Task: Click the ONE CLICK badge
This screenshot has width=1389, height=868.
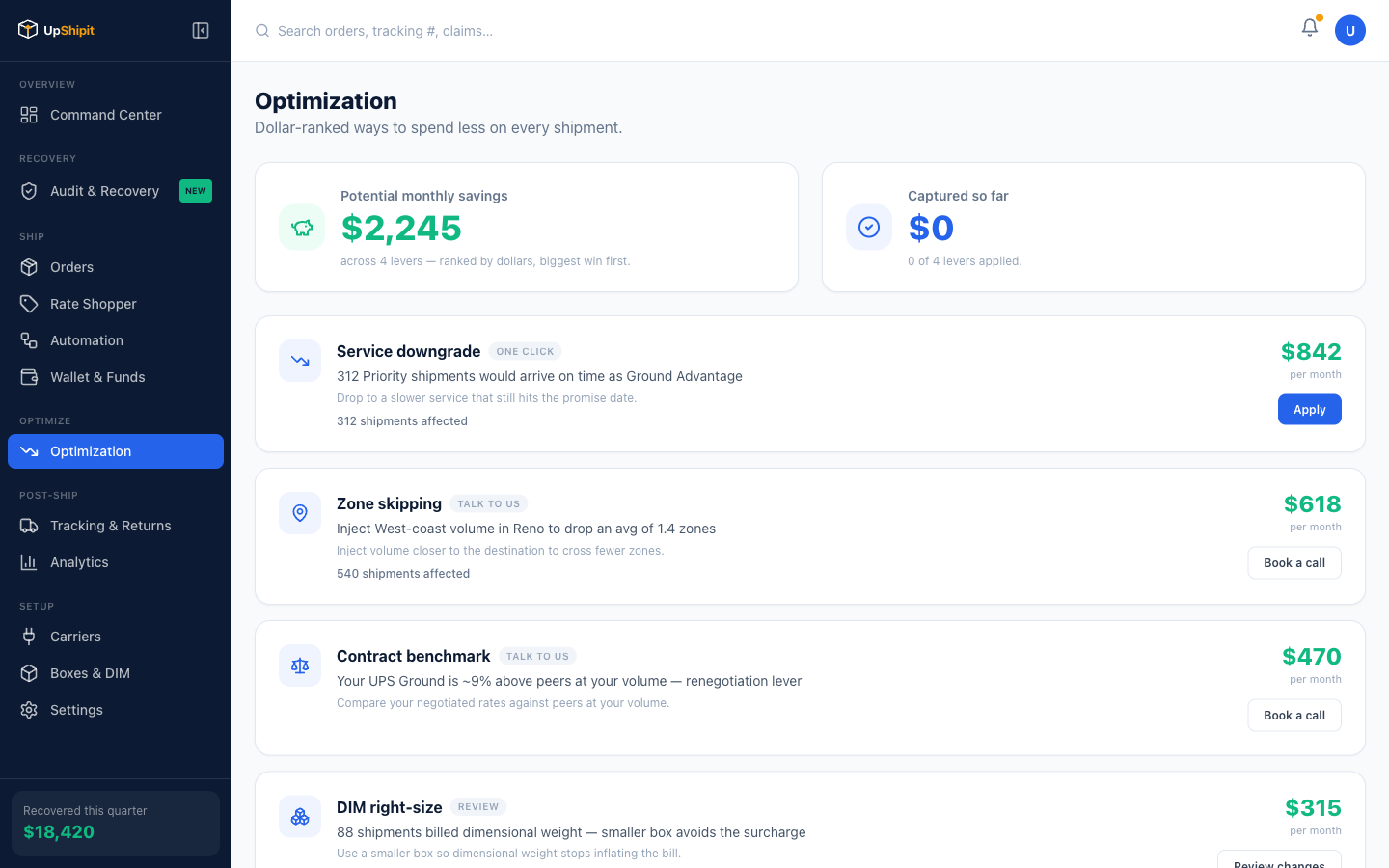Action: tap(526, 352)
